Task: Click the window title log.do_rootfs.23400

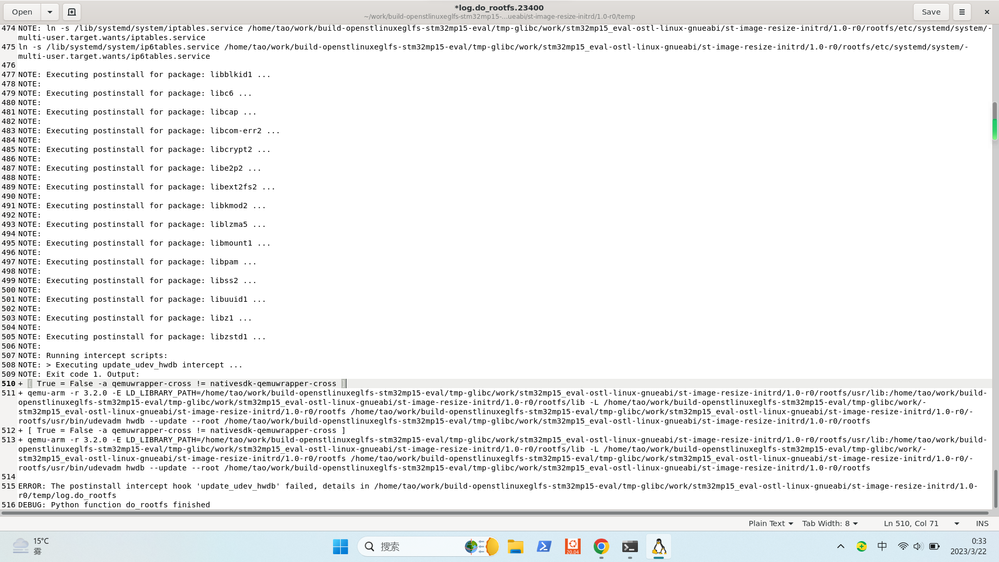Action: [x=499, y=8]
